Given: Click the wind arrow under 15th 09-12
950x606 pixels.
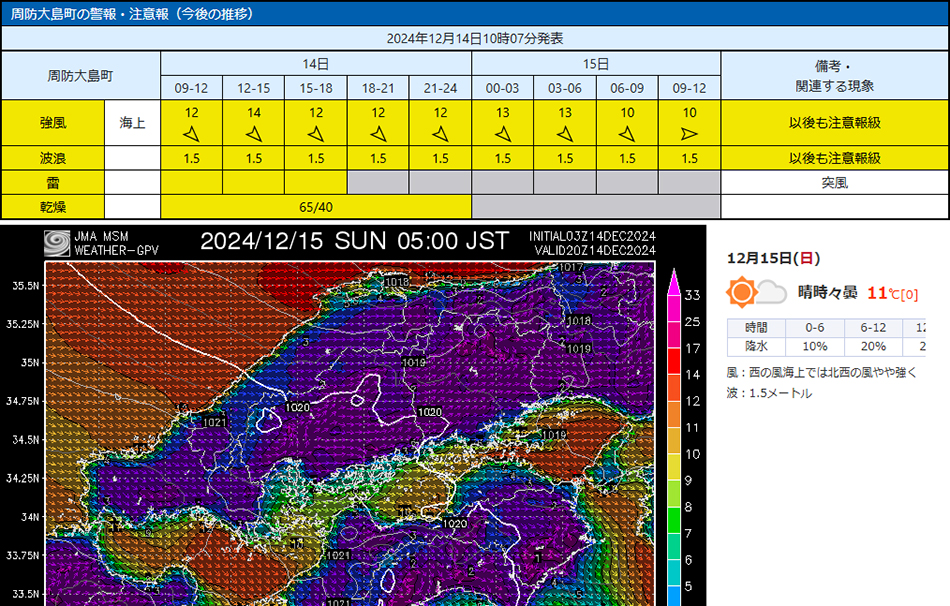Looking at the screenshot, I should point(689,133).
